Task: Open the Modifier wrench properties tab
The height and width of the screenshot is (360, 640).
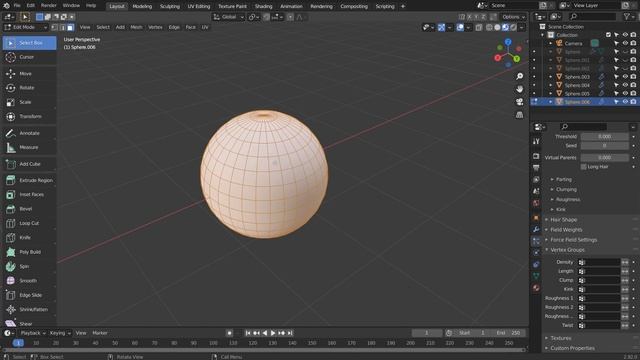Action: [536, 229]
